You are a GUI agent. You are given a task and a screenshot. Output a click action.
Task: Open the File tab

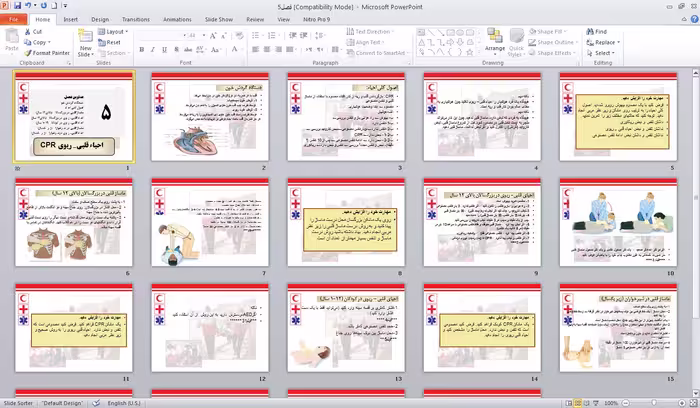pos(13,20)
